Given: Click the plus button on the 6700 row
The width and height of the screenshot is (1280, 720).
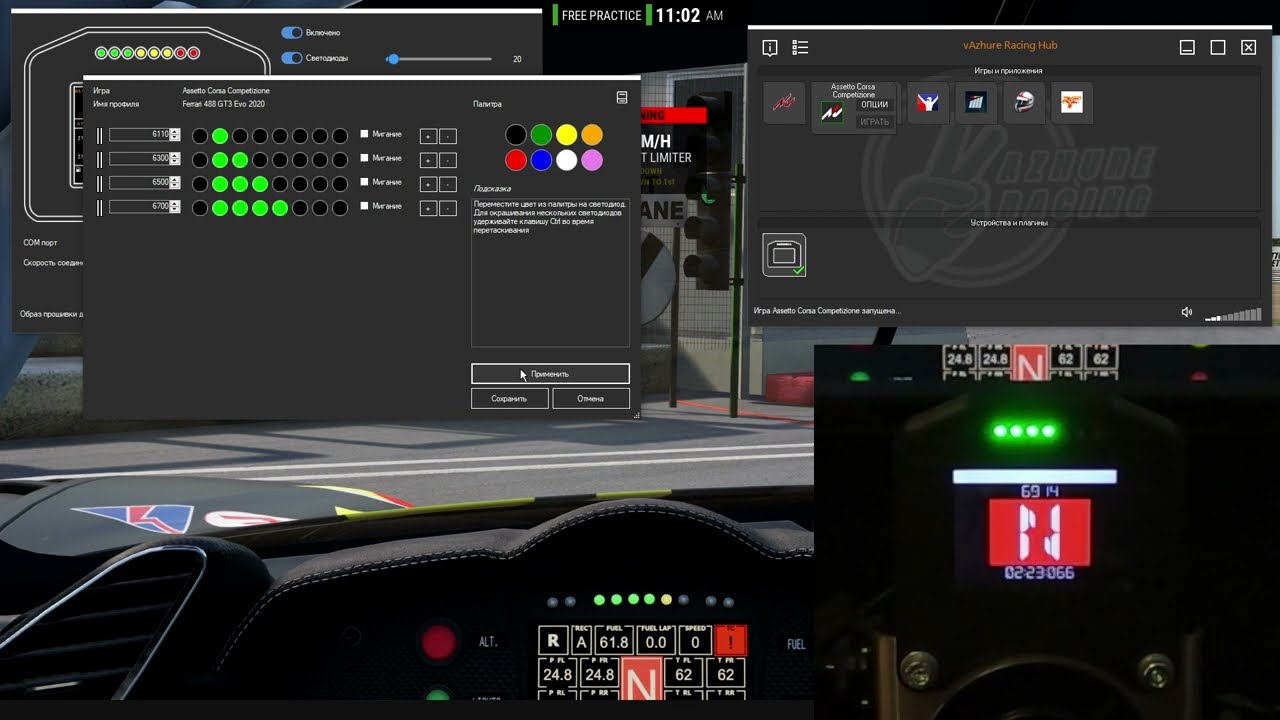Looking at the screenshot, I should point(428,208).
